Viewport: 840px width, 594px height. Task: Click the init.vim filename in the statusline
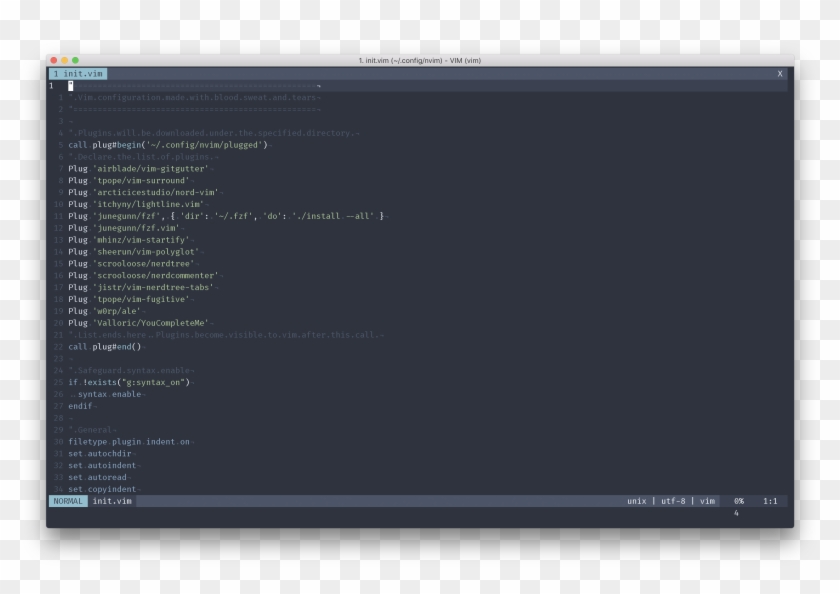(112, 501)
